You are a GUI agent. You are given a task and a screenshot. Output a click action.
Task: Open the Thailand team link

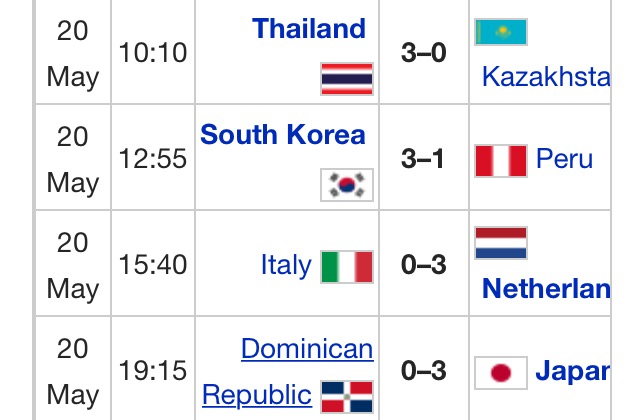tap(309, 29)
